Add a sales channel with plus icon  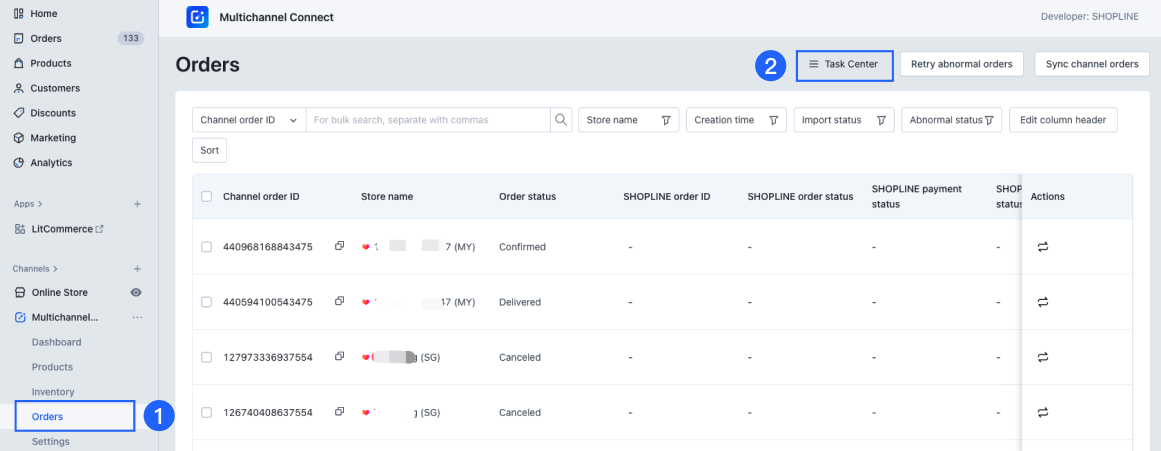click(x=137, y=269)
